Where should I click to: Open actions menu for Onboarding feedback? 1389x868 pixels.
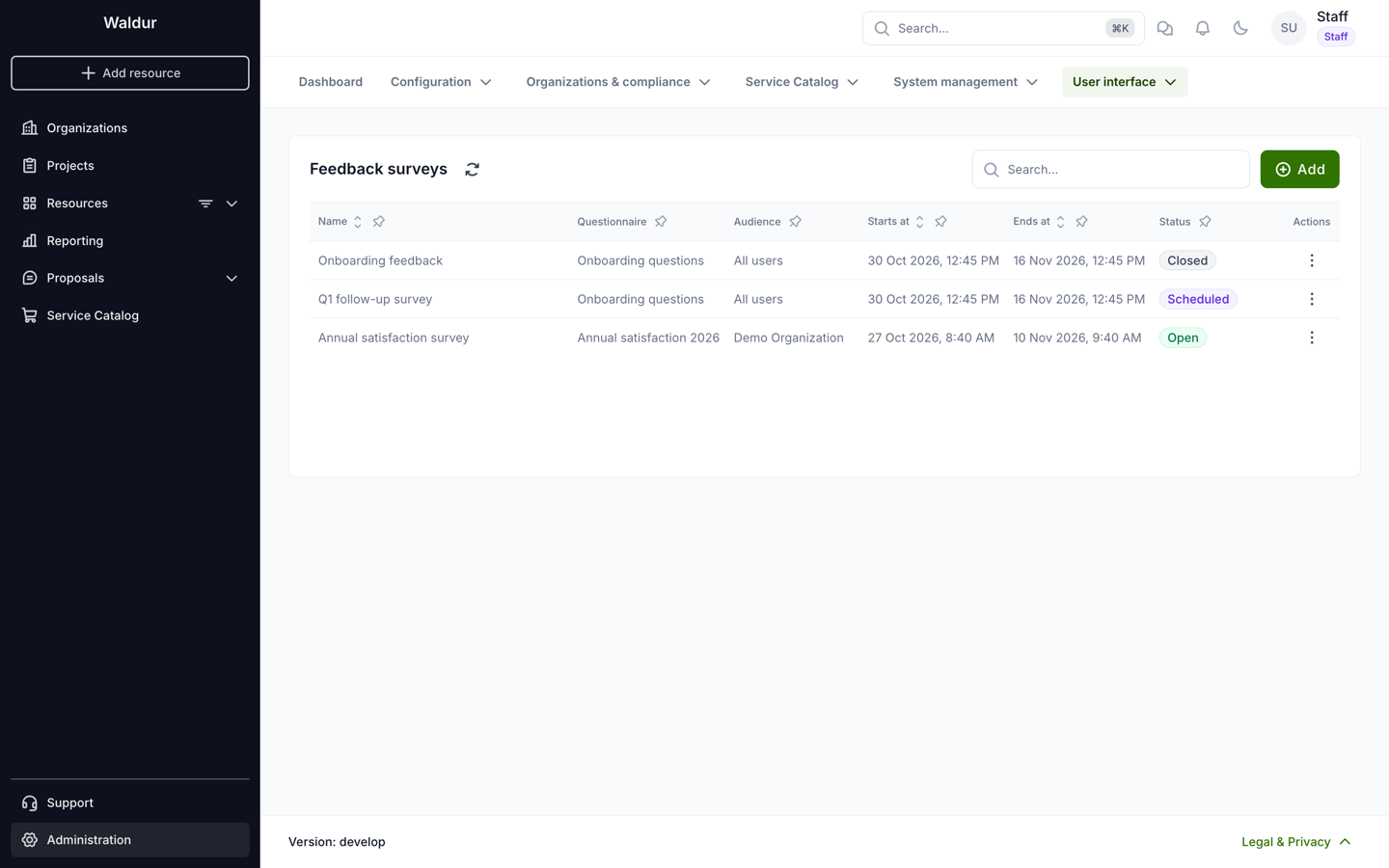(1312, 260)
